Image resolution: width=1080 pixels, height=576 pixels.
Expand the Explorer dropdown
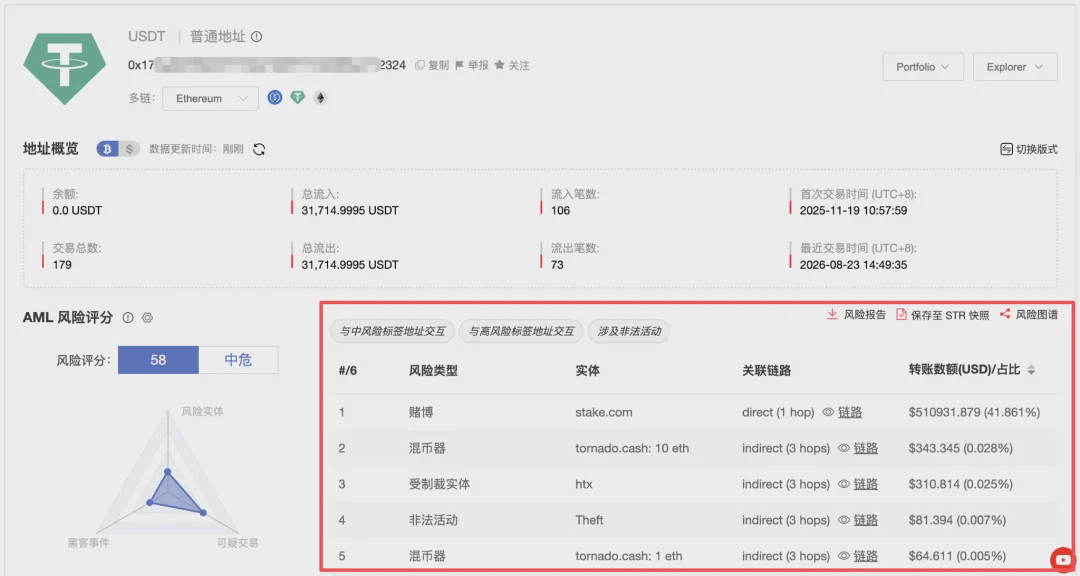tap(1015, 67)
